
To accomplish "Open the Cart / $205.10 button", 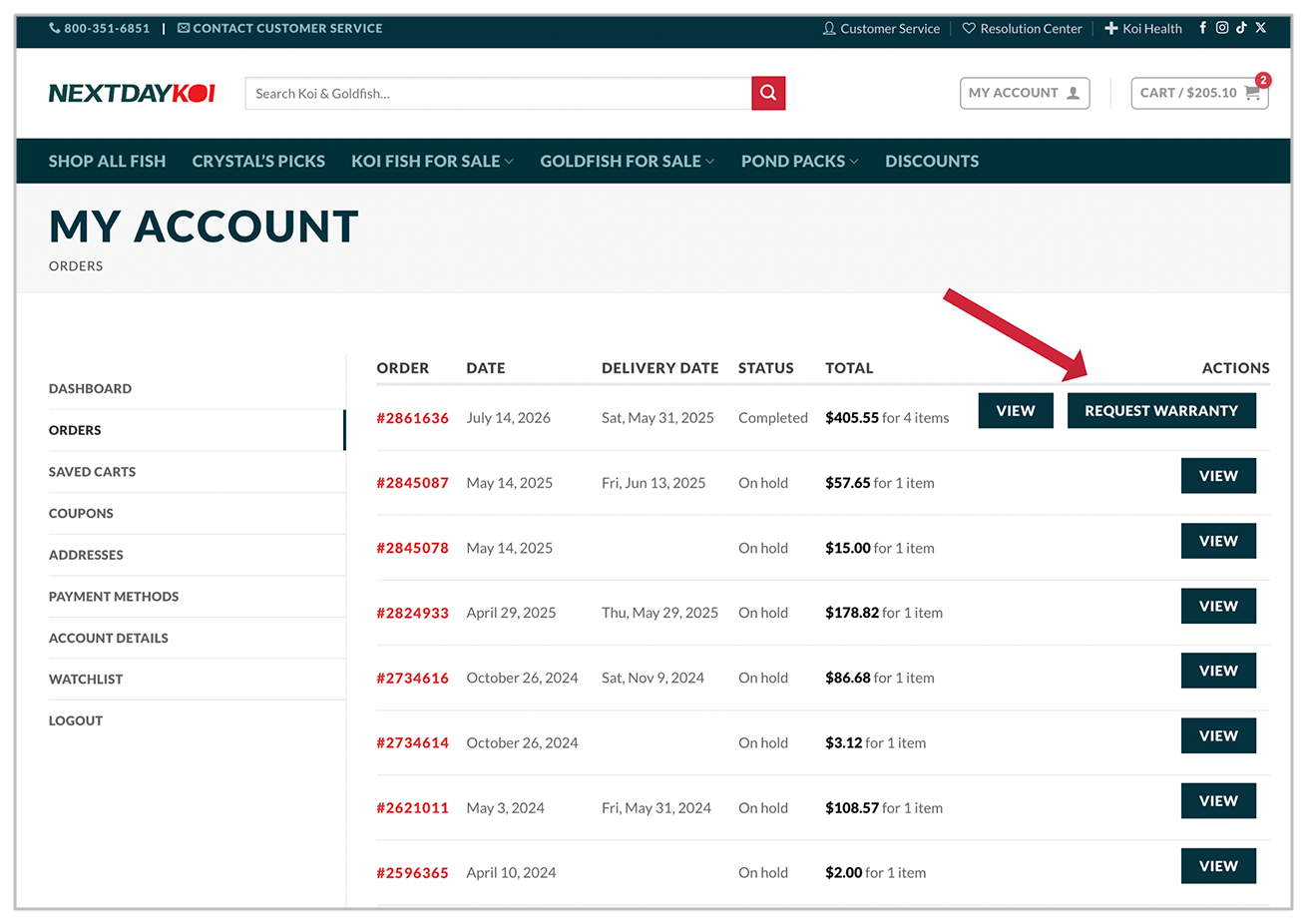I will click(1199, 93).
